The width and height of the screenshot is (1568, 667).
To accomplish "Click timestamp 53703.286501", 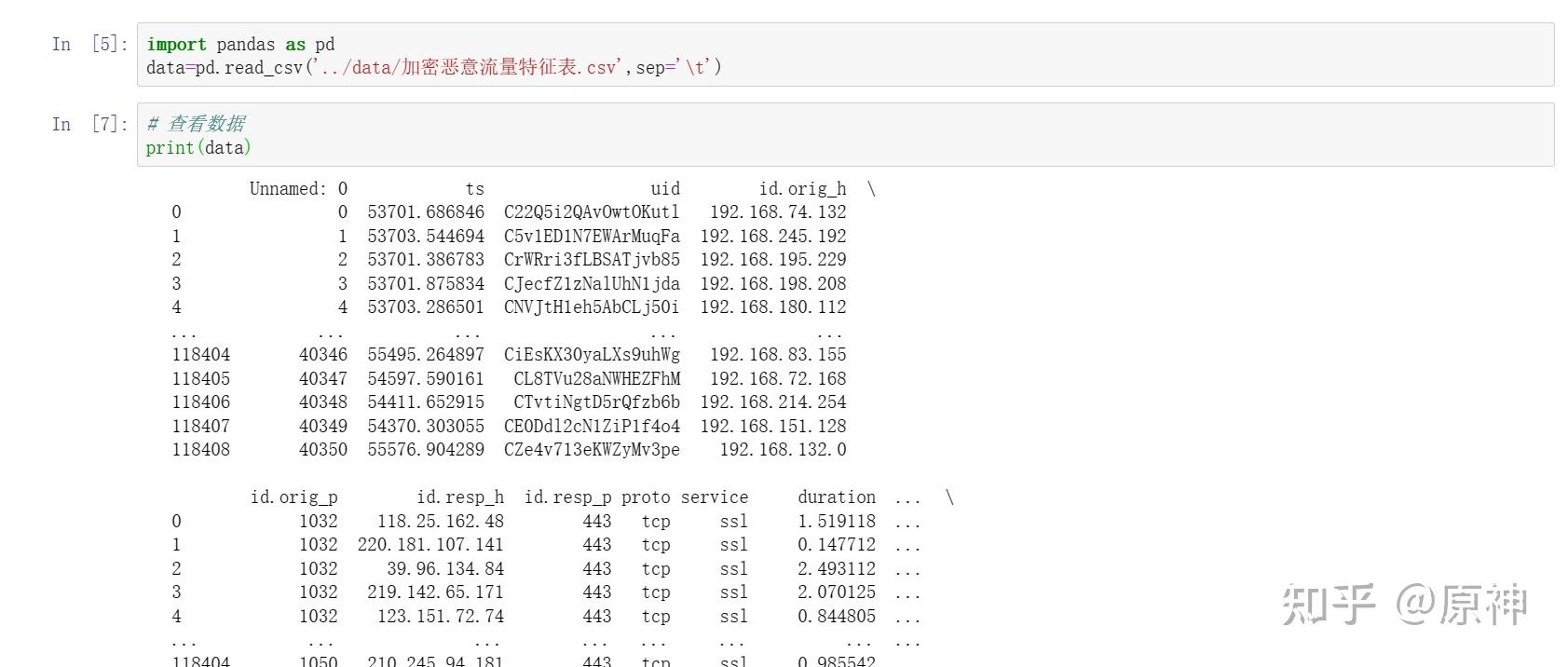I will tap(426, 307).
